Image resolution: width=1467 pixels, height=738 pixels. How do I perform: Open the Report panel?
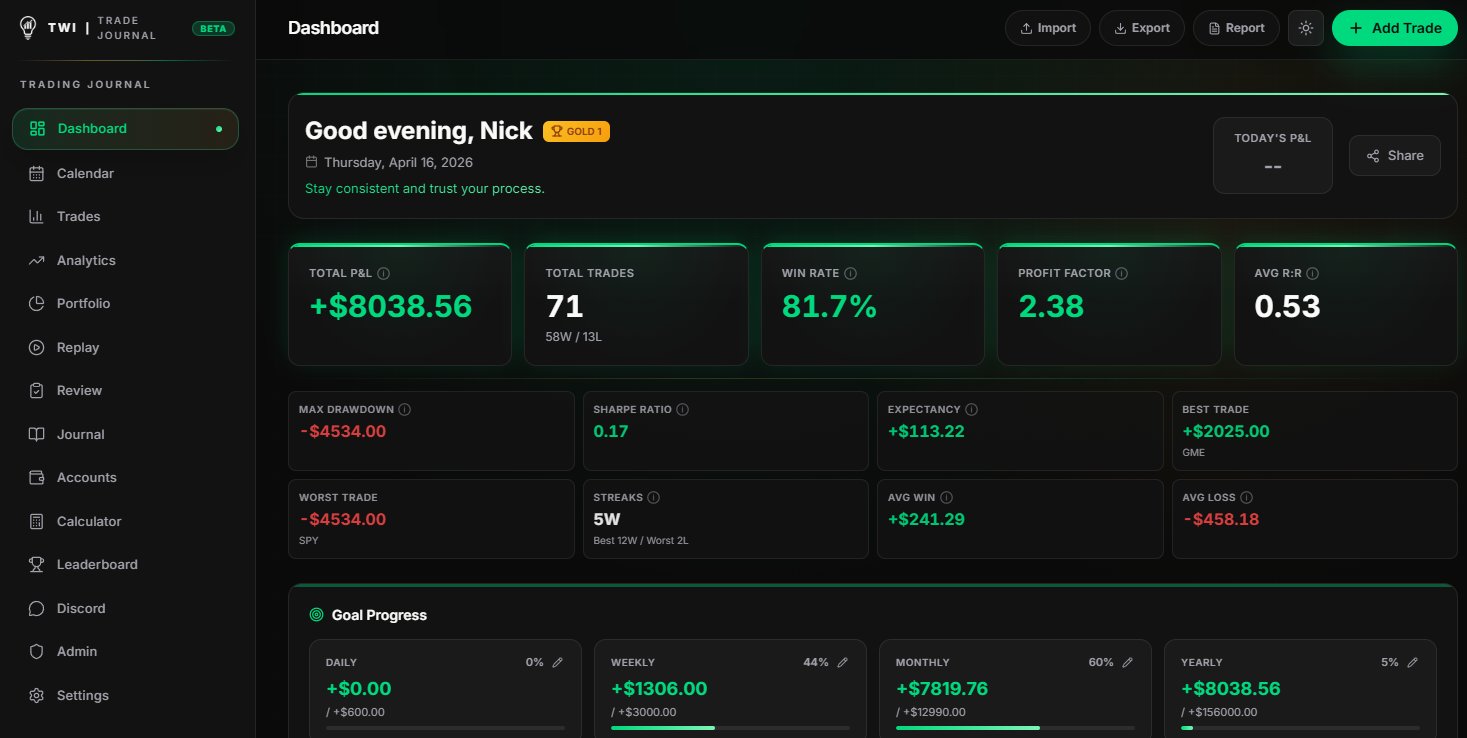point(1236,28)
